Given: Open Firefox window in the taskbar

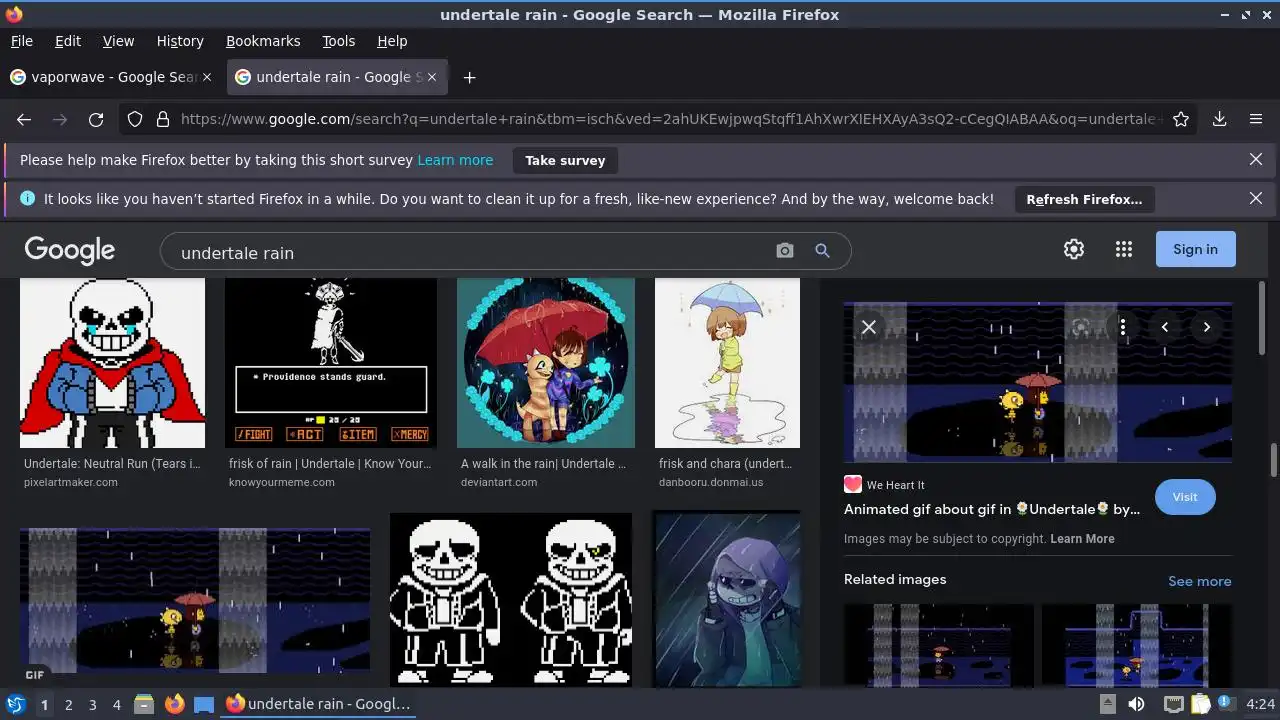Looking at the screenshot, I should tap(318, 704).
